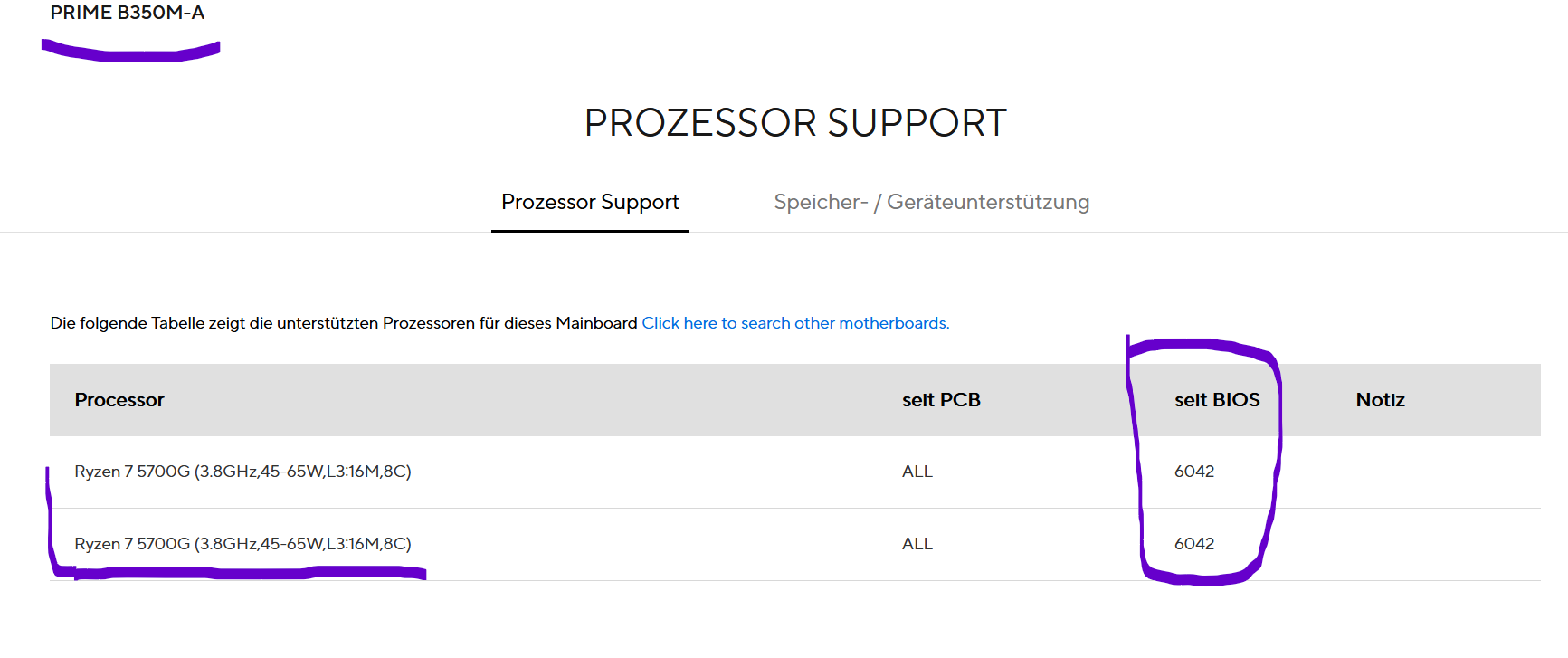The image size is (1568, 658).
Task: Click second row Ryzen 7 5700G entry
Action: pos(242,544)
